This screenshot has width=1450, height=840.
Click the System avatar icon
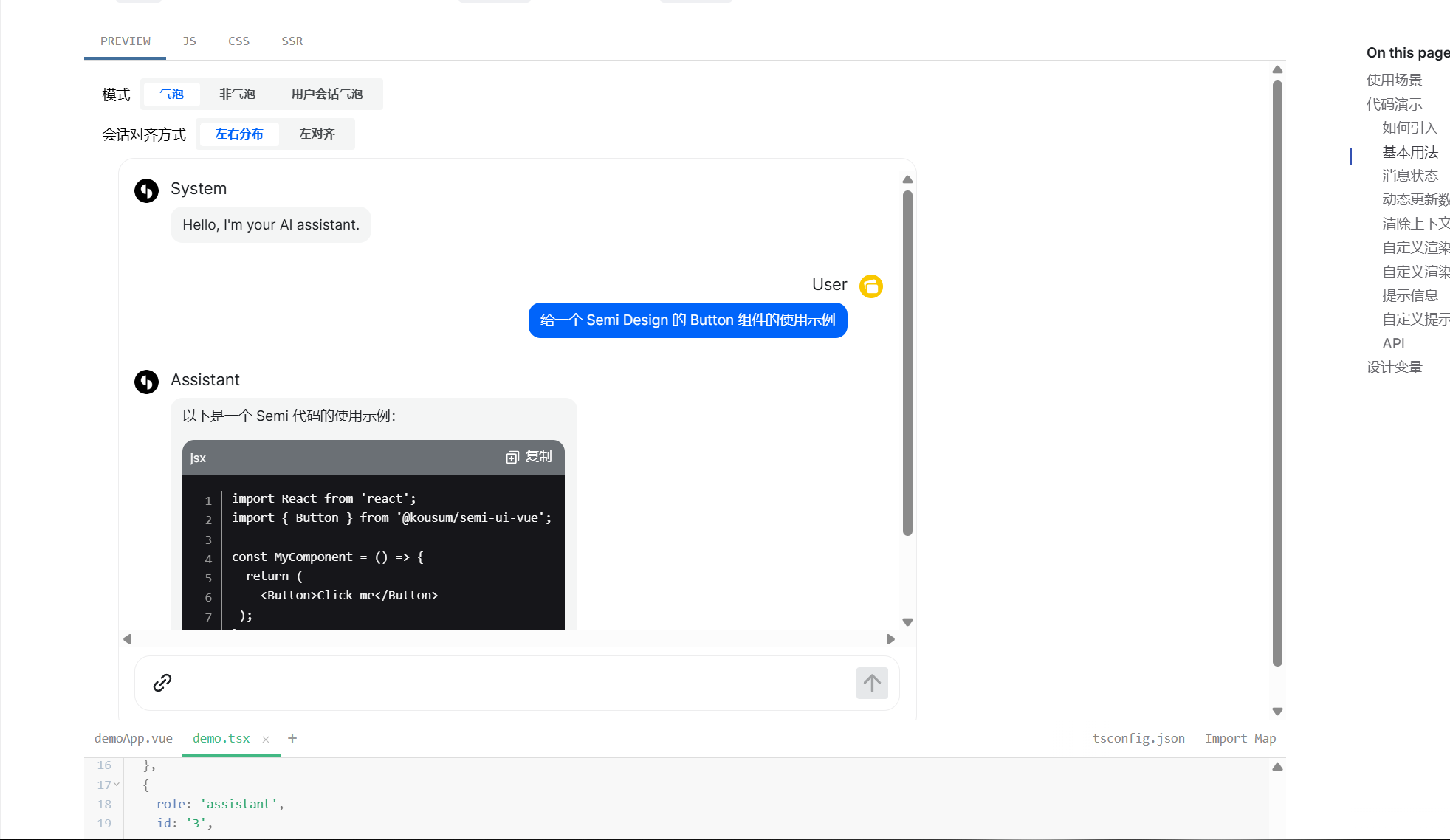point(146,190)
